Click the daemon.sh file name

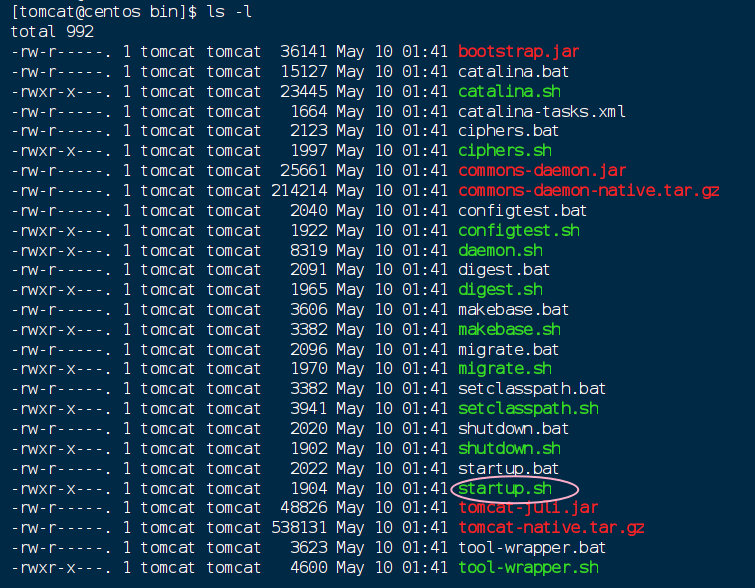[x=500, y=250]
